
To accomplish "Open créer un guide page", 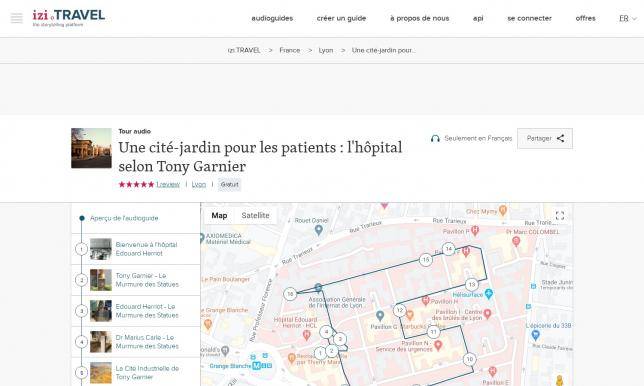I will coord(341,18).
